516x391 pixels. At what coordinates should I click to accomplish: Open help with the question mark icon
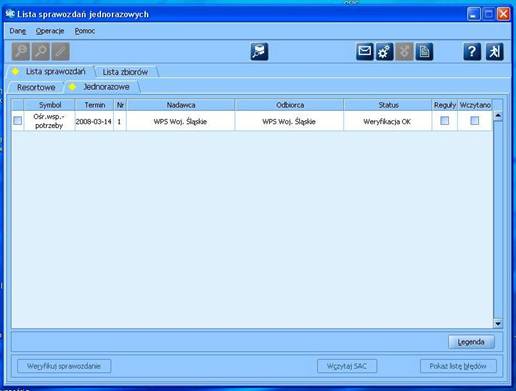(x=472, y=52)
